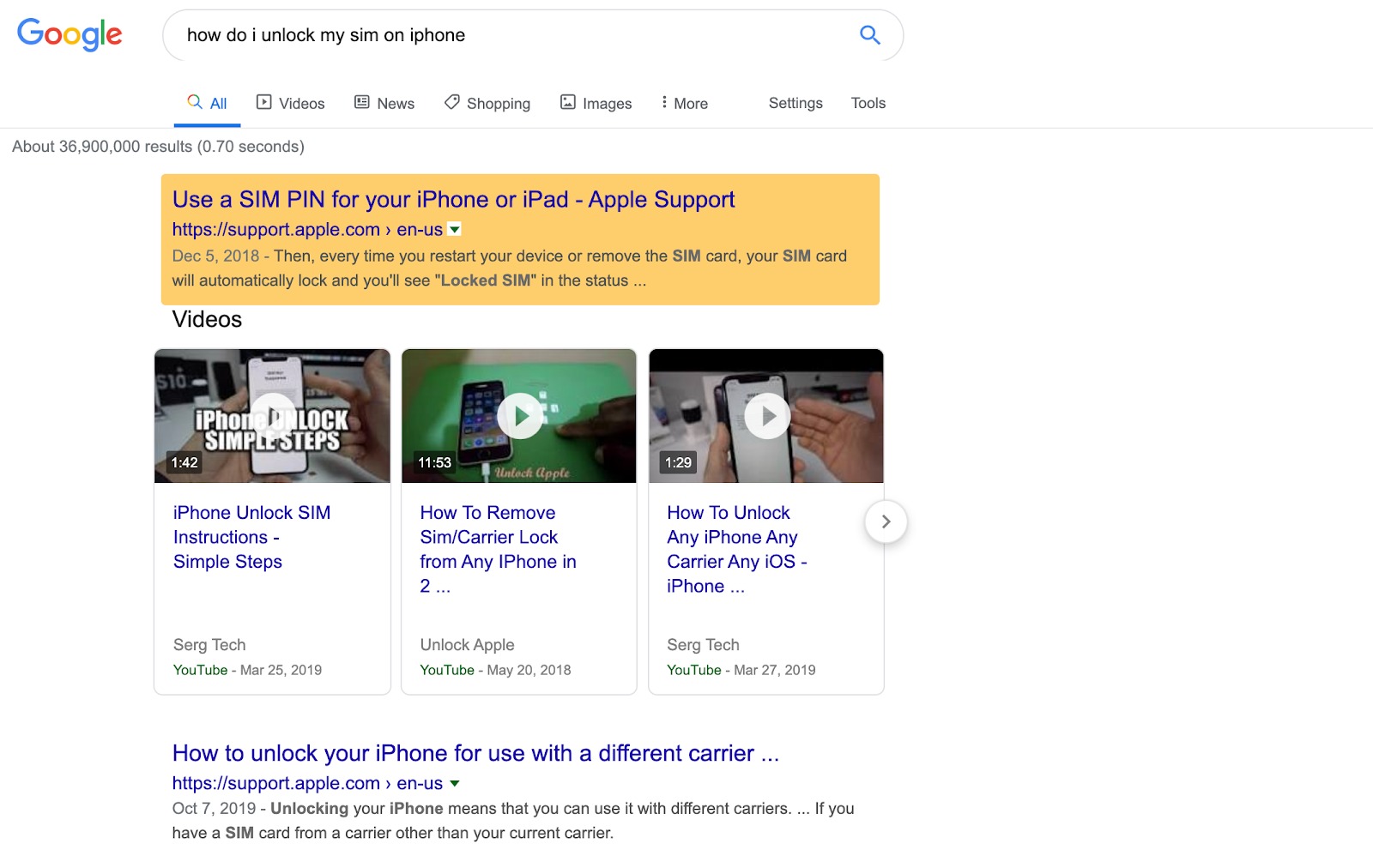1373x868 pixels.
Task: Open the Serg Tech YouTube link
Action: [199, 670]
